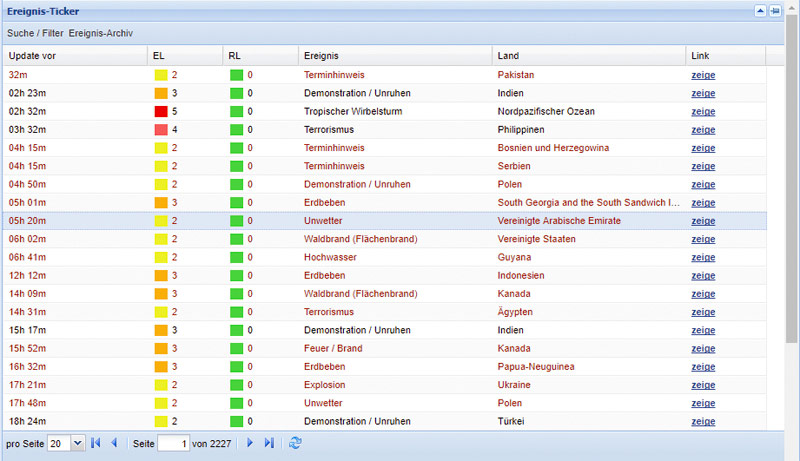Go to previous page arrow

[114, 443]
